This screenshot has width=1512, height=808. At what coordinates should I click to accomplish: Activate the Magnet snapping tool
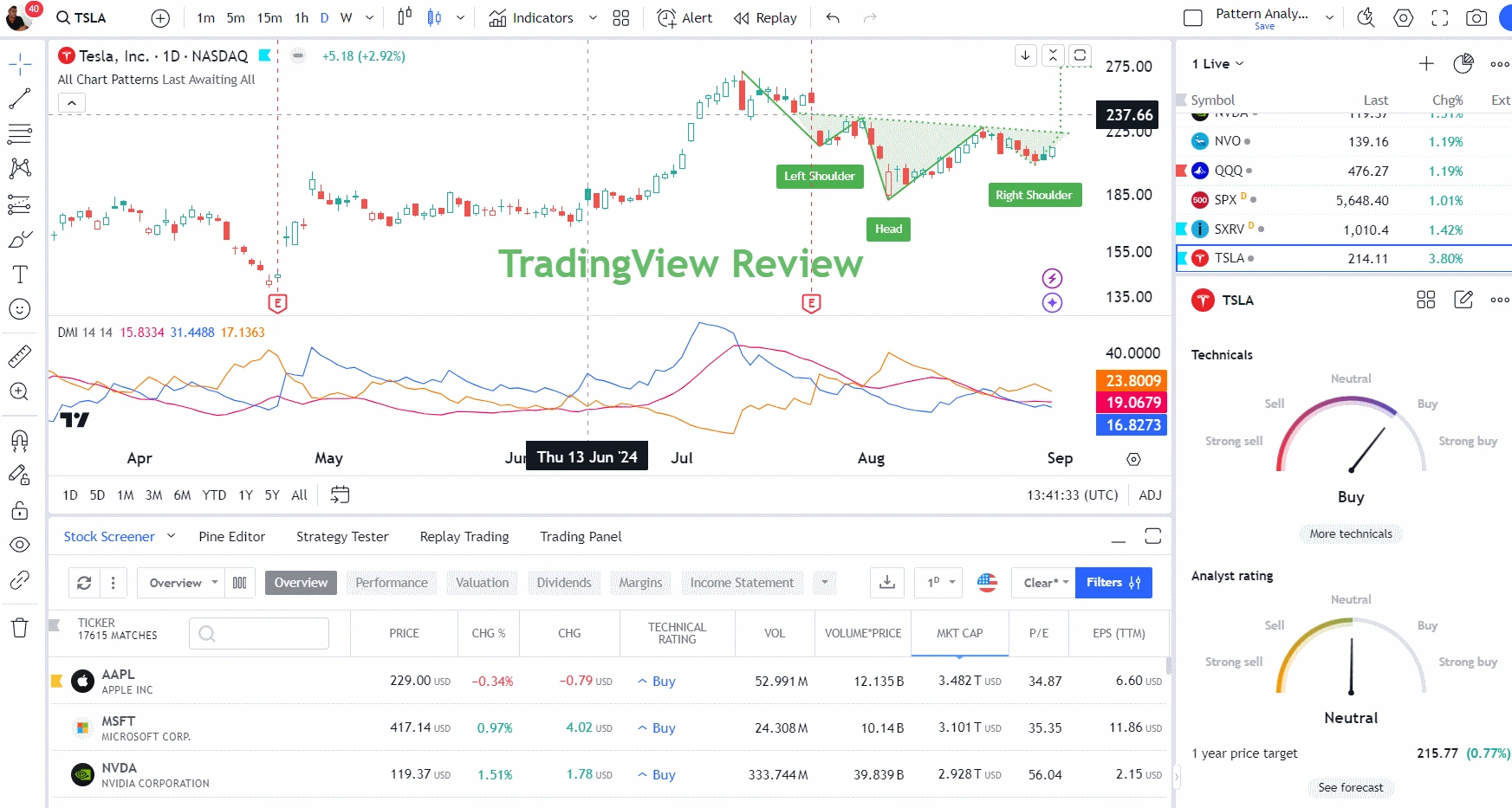tap(19, 442)
